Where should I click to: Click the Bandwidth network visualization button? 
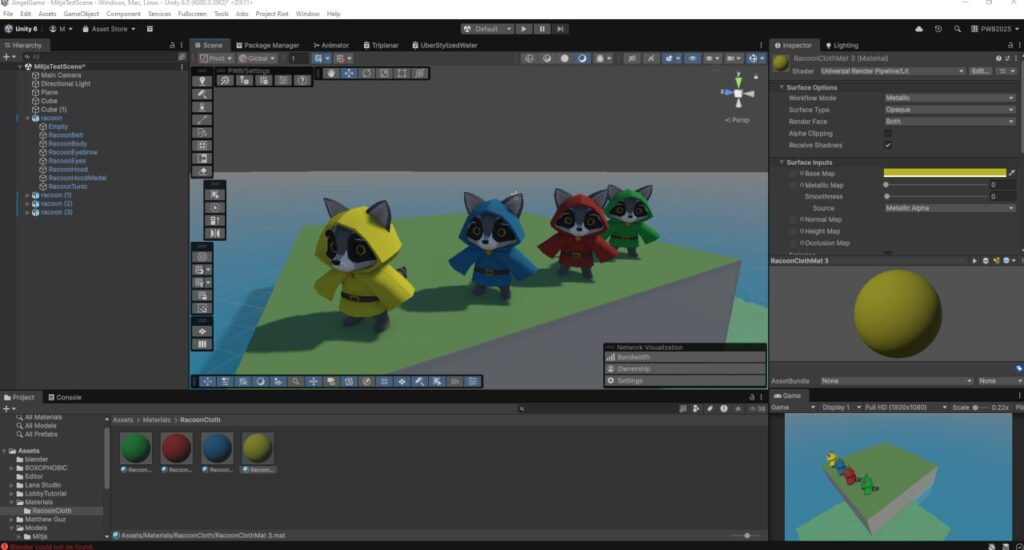[x=633, y=357]
